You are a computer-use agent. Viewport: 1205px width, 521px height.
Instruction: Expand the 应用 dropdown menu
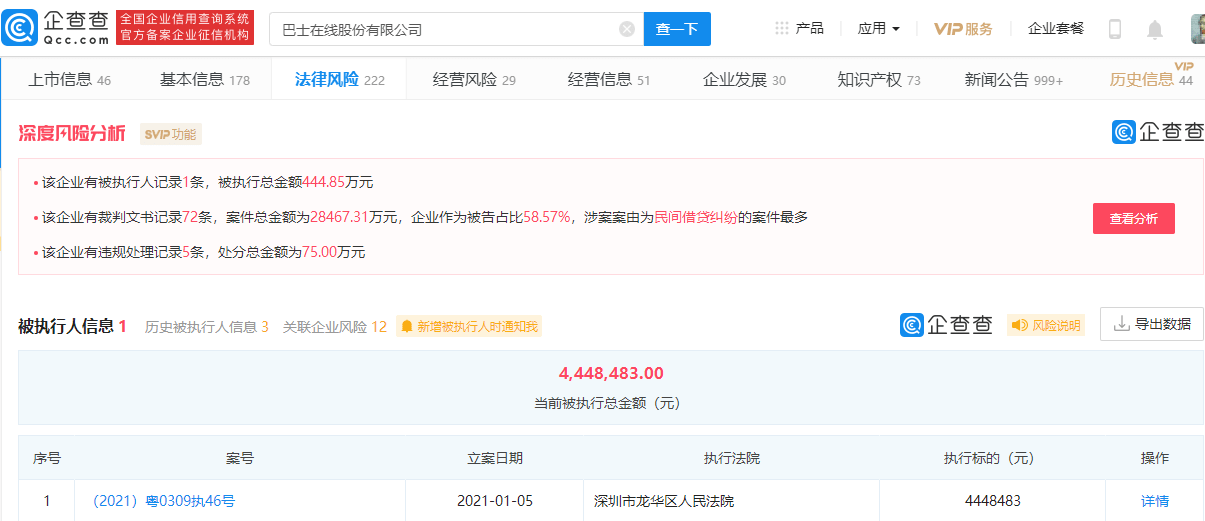878,29
